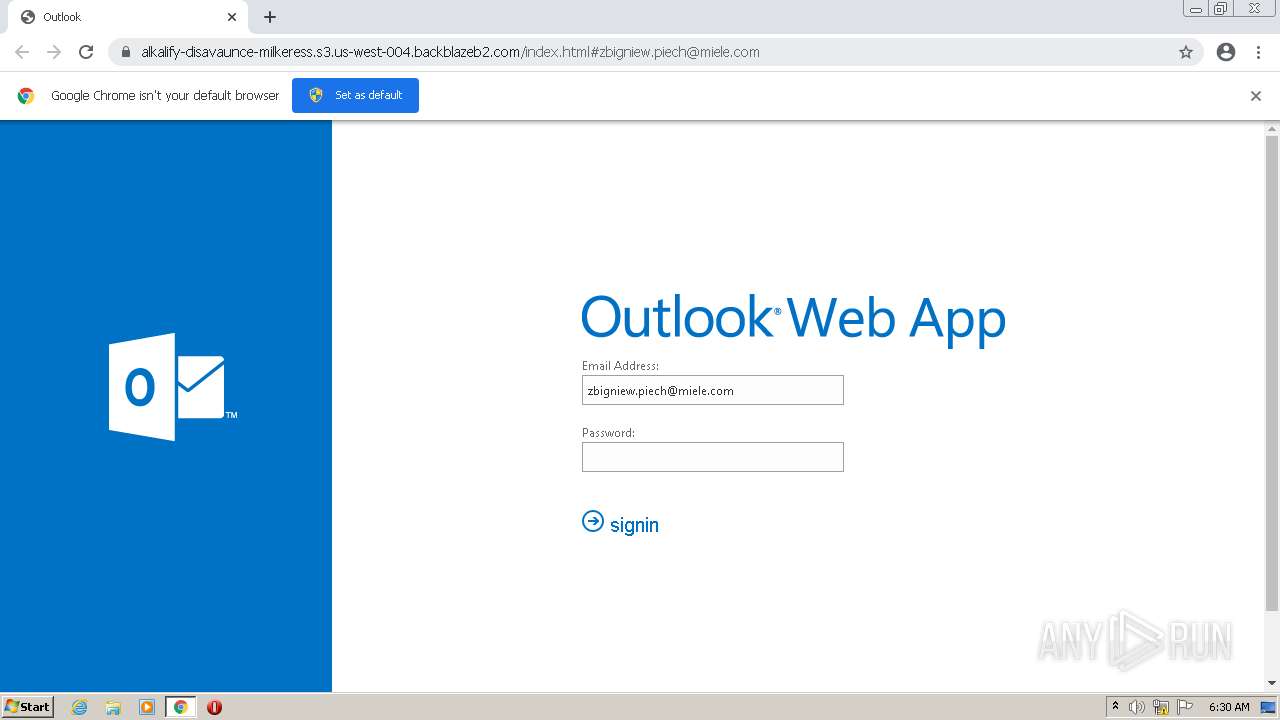Click the 6:30 AM taskbar clock
Viewport: 1280px width, 720px height.
[1229, 707]
